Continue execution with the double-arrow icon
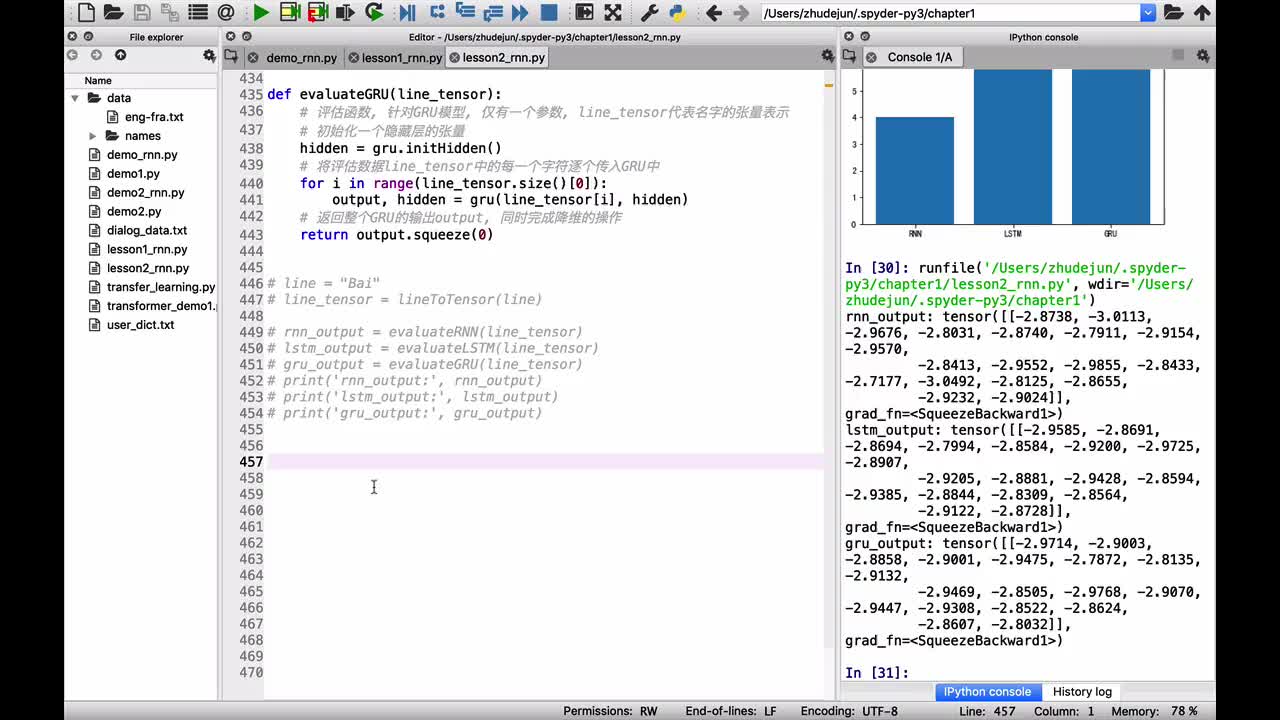This screenshot has height=720, width=1280. point(520,13)
